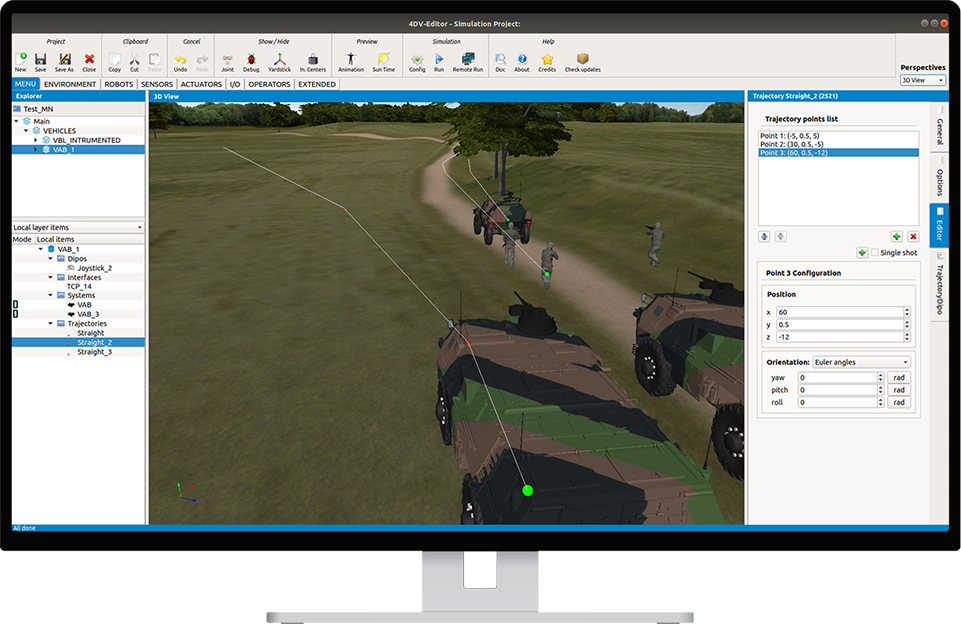Open the Orientation Euler angles dropdown

pyautogui.click(x=859, y=362)
